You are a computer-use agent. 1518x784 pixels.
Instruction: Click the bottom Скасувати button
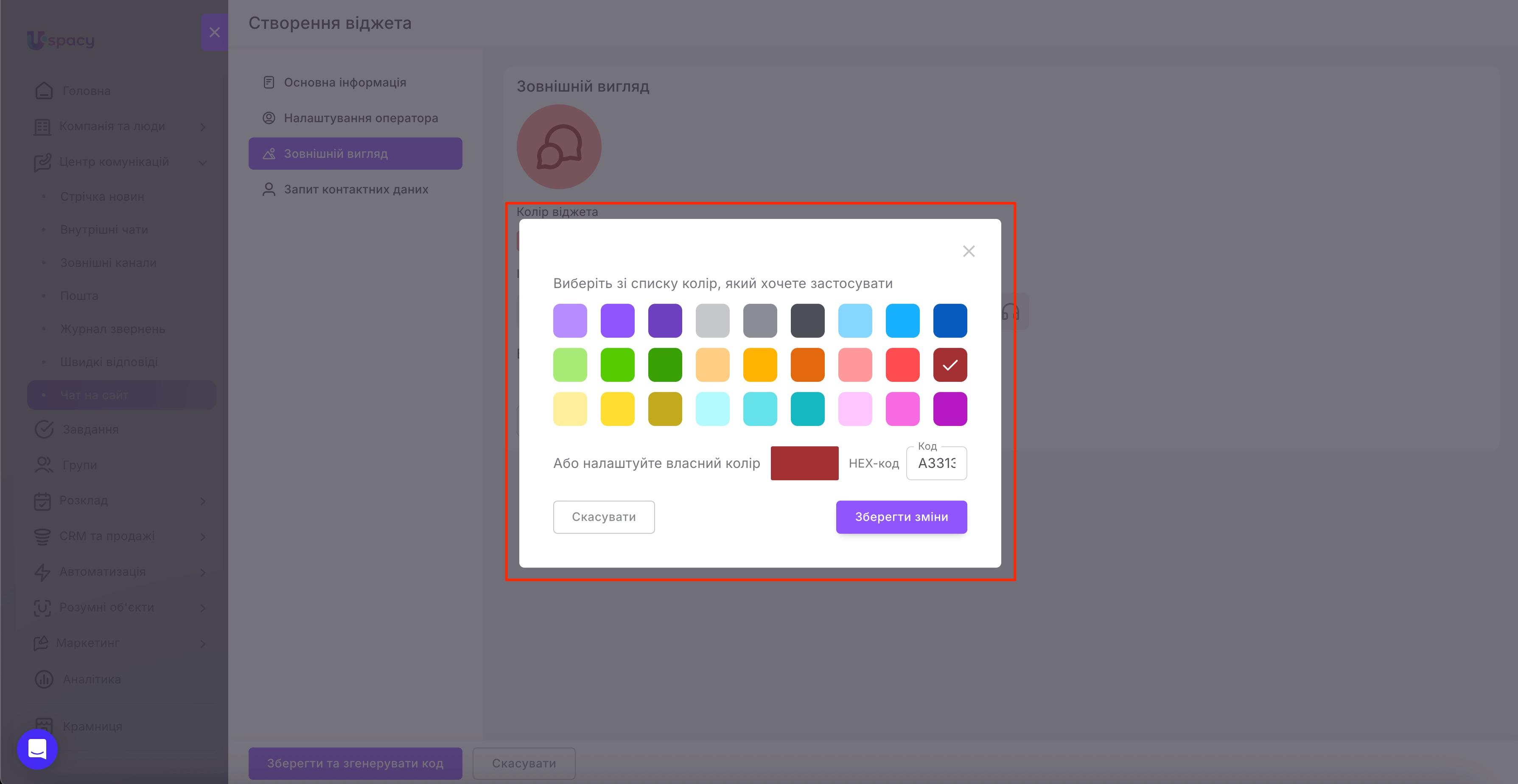click(x=524, y=763)
